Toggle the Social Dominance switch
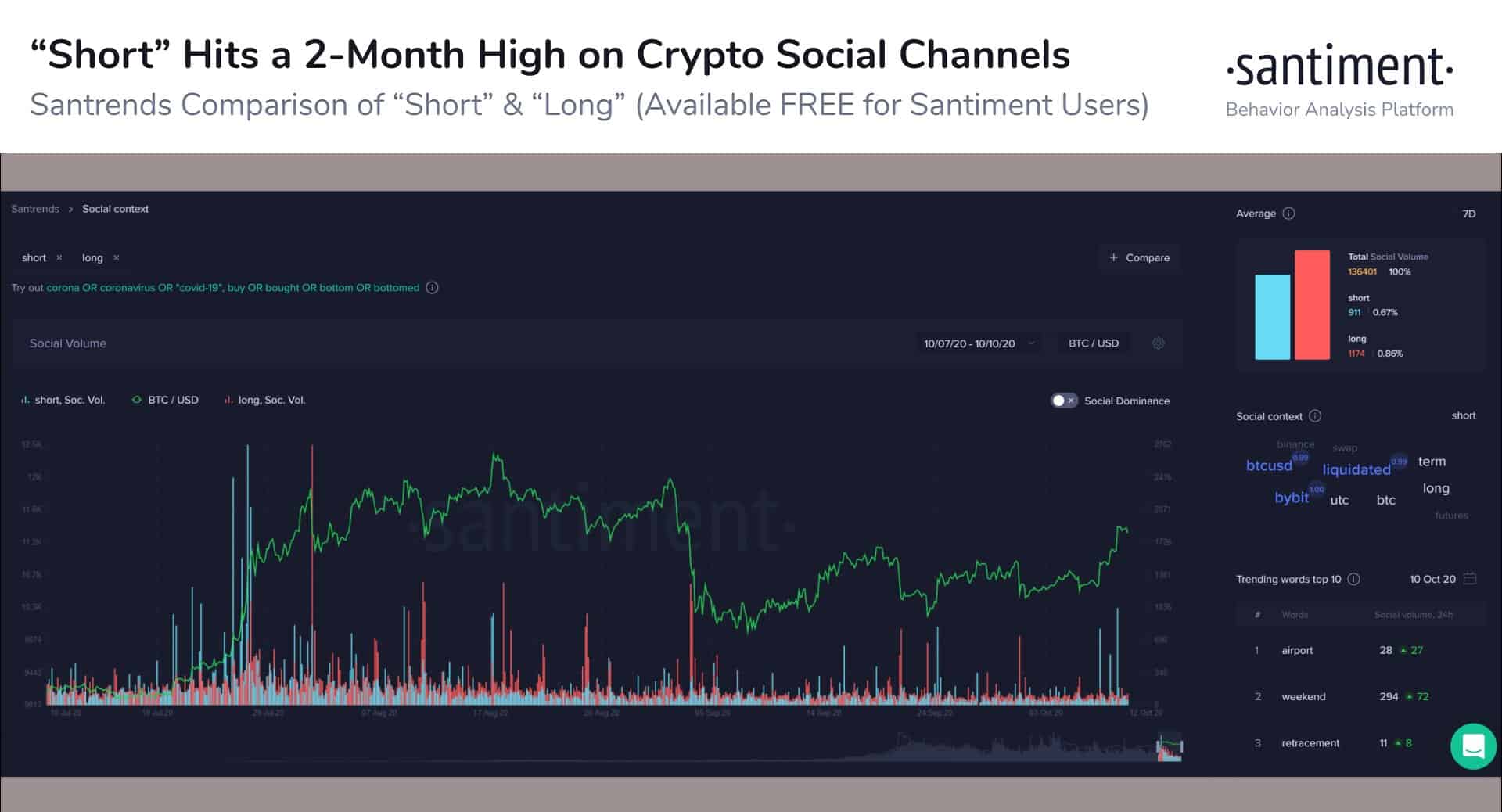 click(x=1064, y=401)
